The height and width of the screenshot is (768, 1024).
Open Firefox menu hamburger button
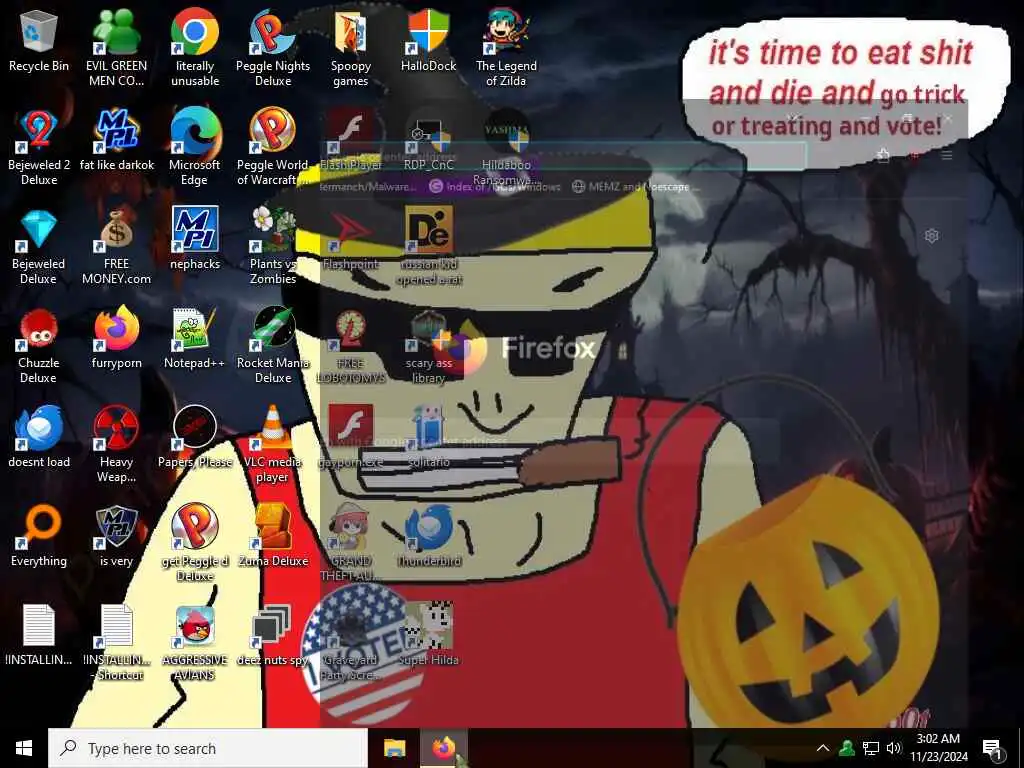pyautogui.click(x=947, y=155)
